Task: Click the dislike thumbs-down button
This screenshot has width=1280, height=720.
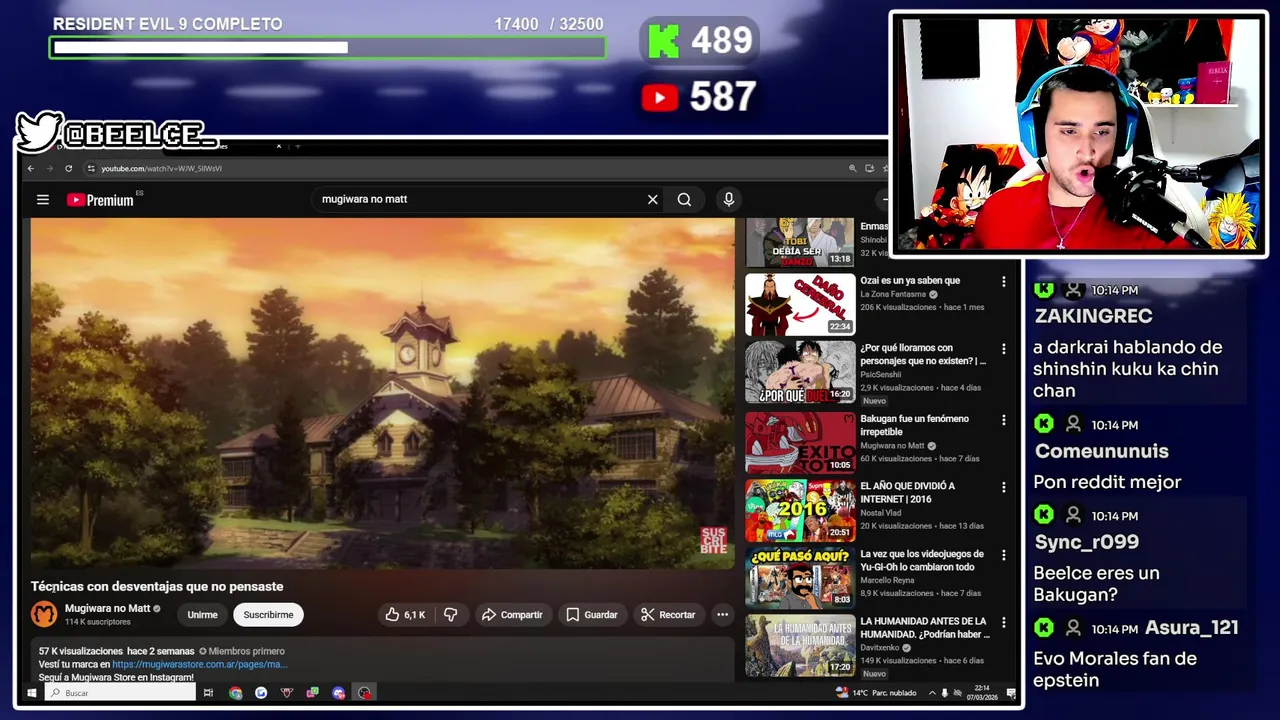Action: (x=450, y=615)
